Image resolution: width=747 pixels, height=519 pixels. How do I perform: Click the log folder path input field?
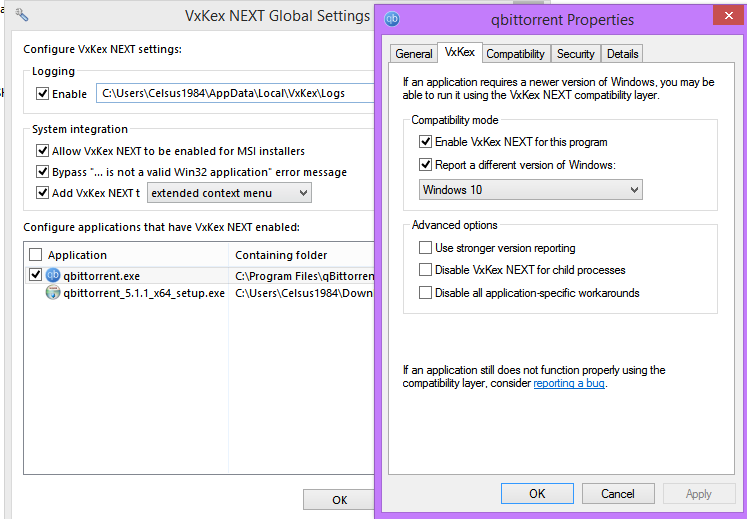click(235, 93)
